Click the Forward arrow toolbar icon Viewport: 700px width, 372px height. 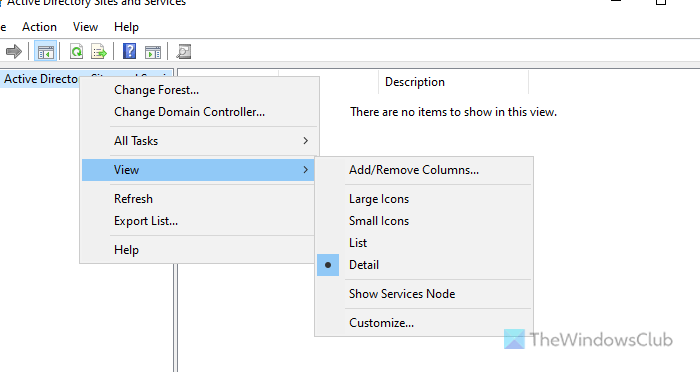[13, 51]
